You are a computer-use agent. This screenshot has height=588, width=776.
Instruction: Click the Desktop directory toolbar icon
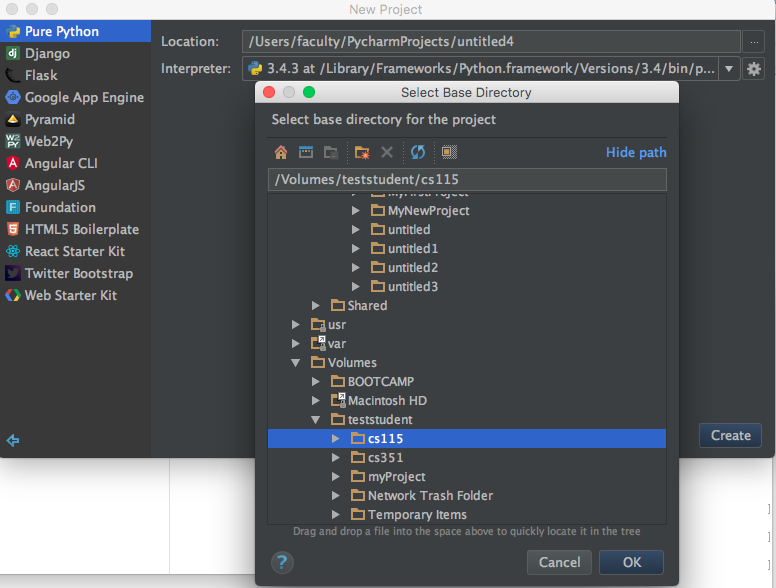[x=306, y=152]
